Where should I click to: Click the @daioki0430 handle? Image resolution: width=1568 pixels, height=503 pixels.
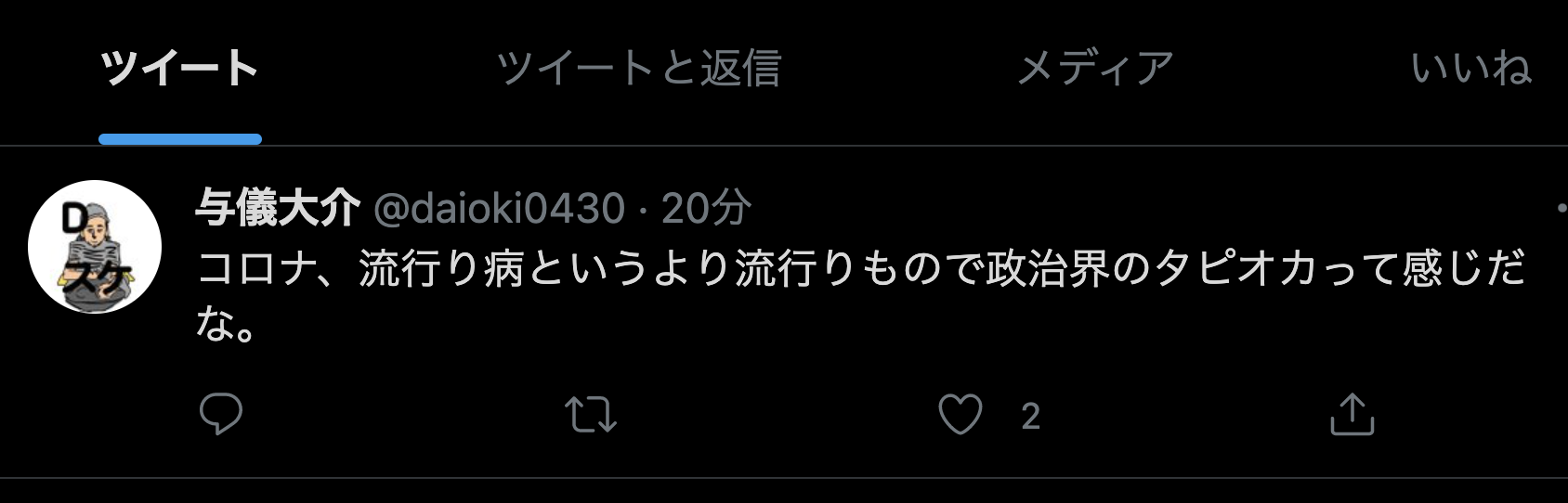pos(499,208)
